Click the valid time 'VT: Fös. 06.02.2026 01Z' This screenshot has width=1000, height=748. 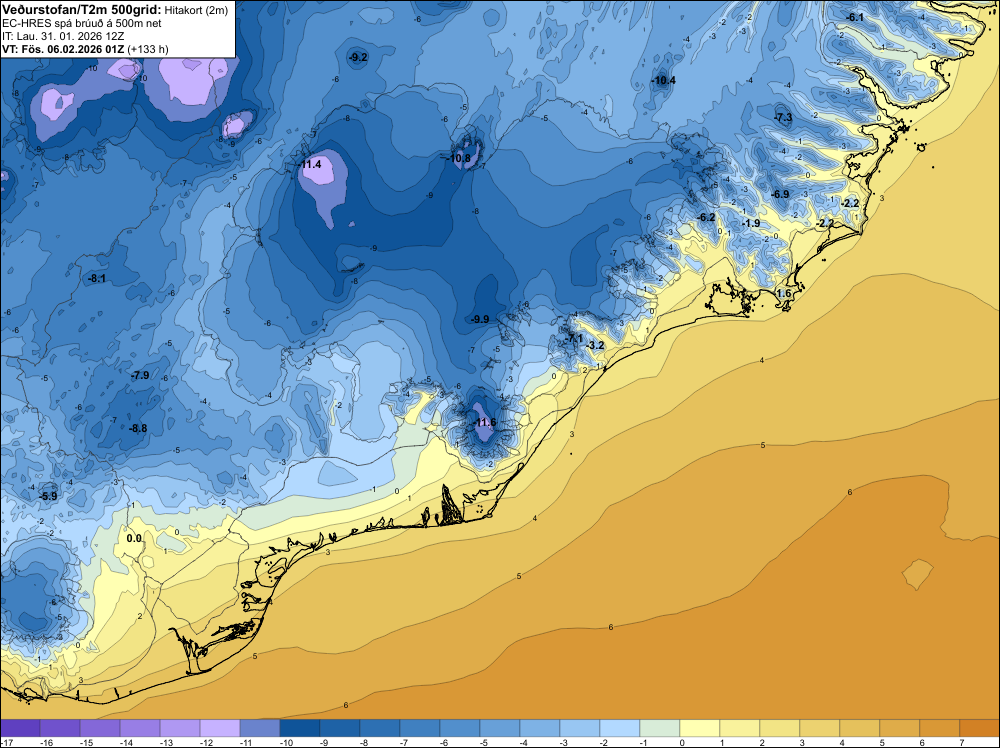coord(63,49)
